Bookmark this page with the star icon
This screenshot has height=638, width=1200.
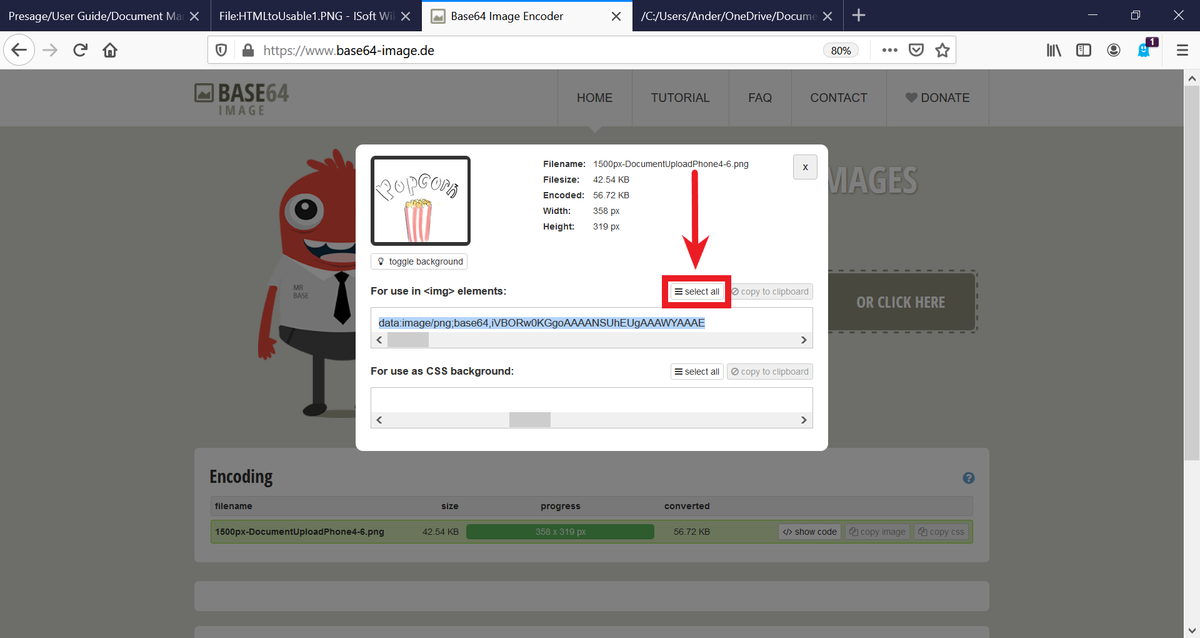[x=942, y=50]
